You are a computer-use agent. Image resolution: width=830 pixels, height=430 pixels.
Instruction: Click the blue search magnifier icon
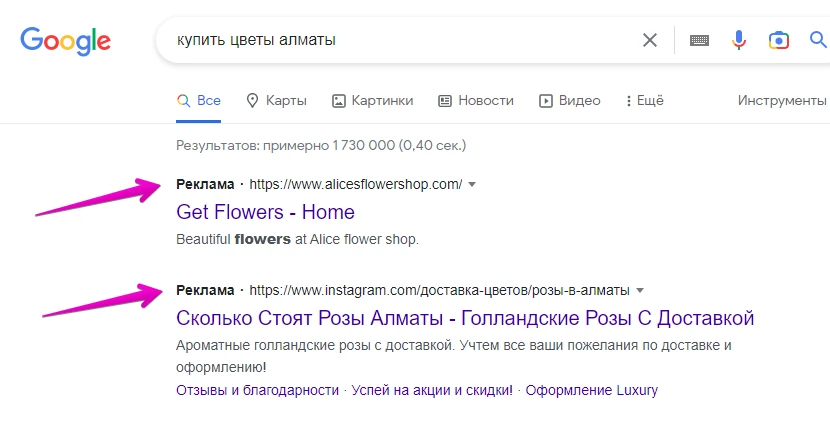point(818,40)
